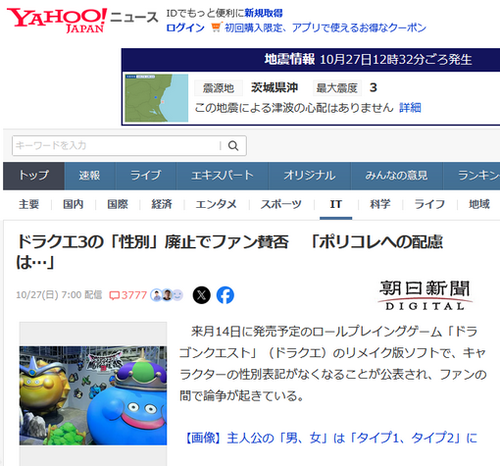Open the オリジナル tab
Screen dimensions: 500x466
(310, 176)
